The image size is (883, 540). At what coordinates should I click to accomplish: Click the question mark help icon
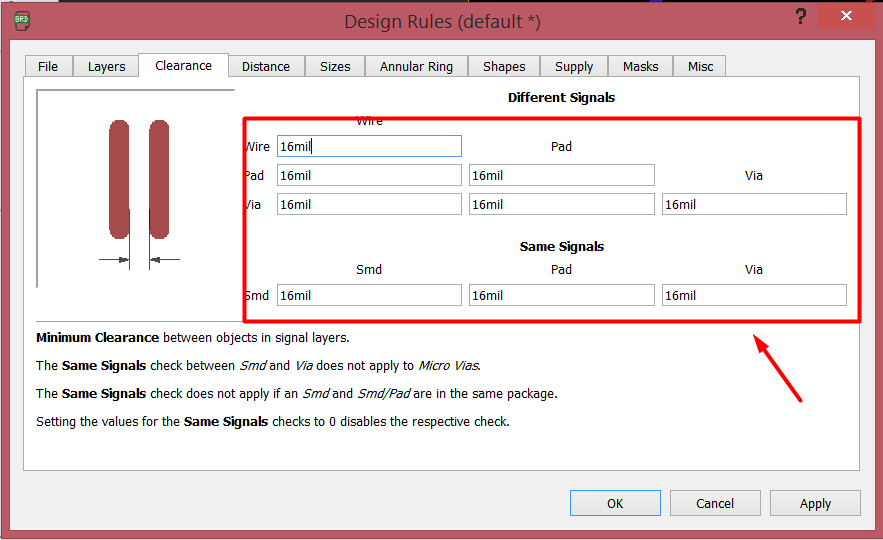[801, 17]
